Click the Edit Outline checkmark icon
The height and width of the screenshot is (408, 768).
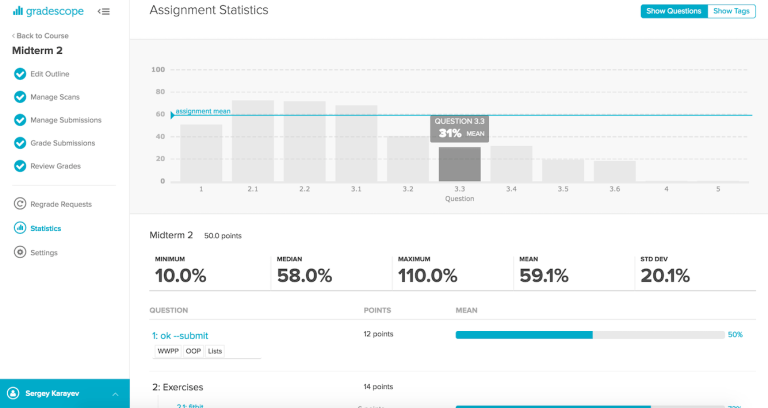click(x=20, y=74)
